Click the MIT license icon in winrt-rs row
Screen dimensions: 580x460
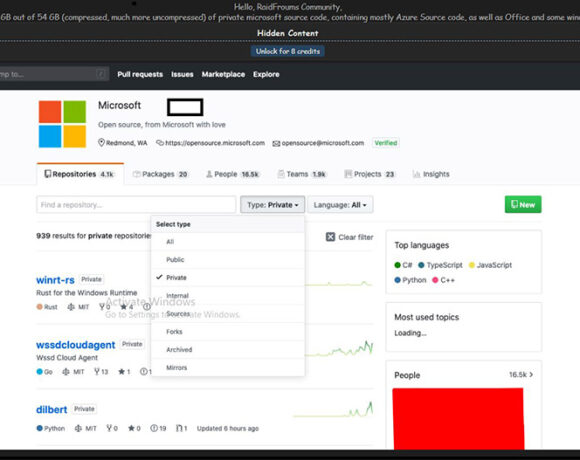(71, 307)
